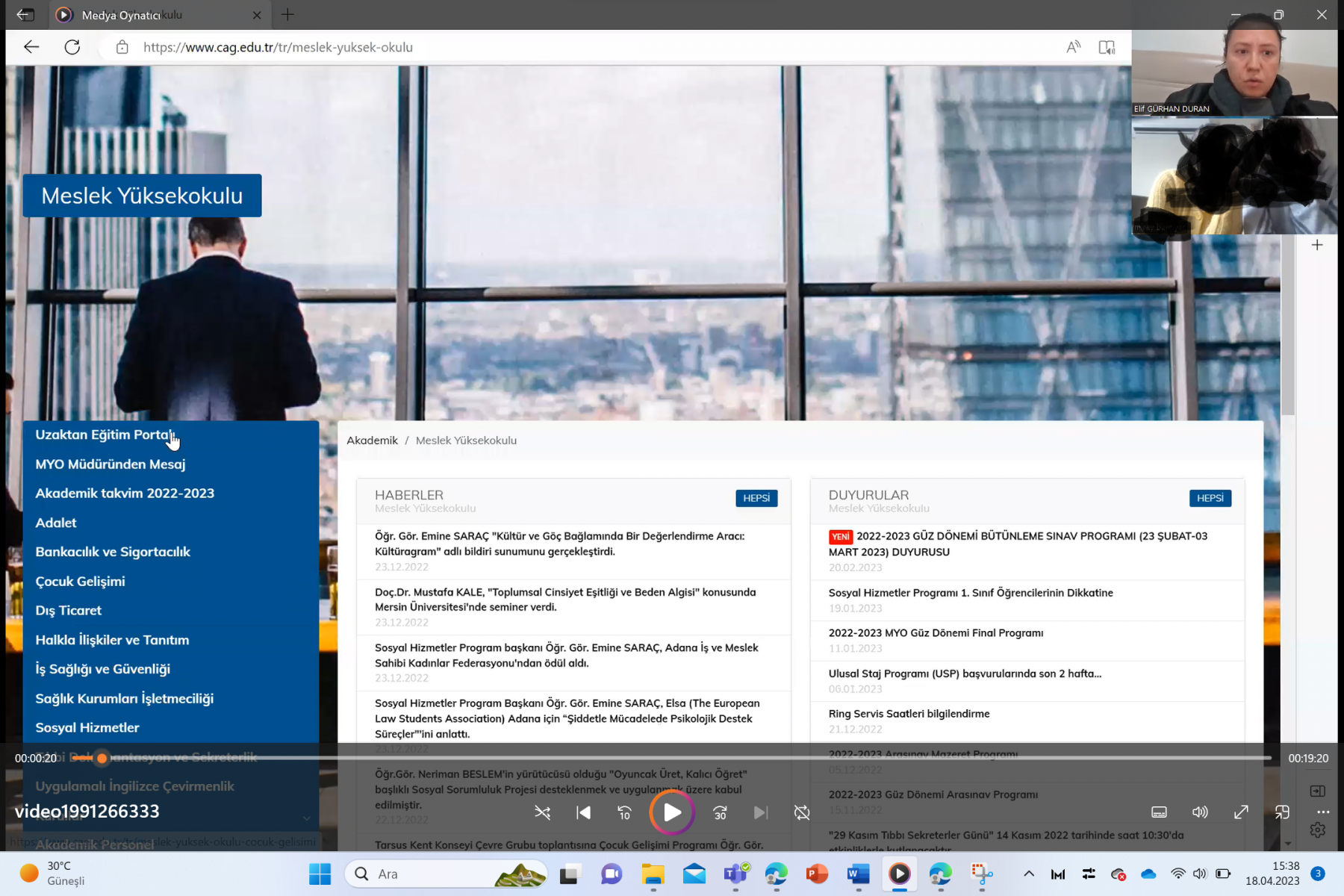Click the site lock icon in address bar

(x=122, y=47)
